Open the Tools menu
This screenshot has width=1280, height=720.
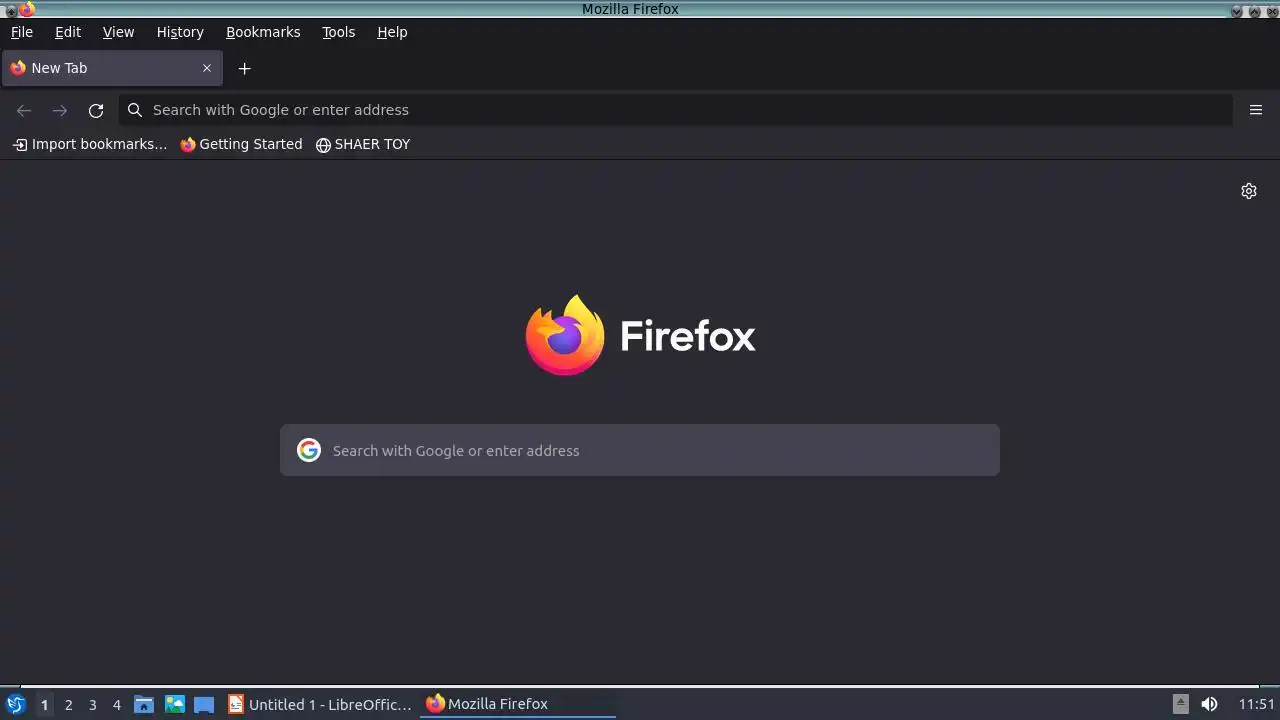[x=338, y=32]
